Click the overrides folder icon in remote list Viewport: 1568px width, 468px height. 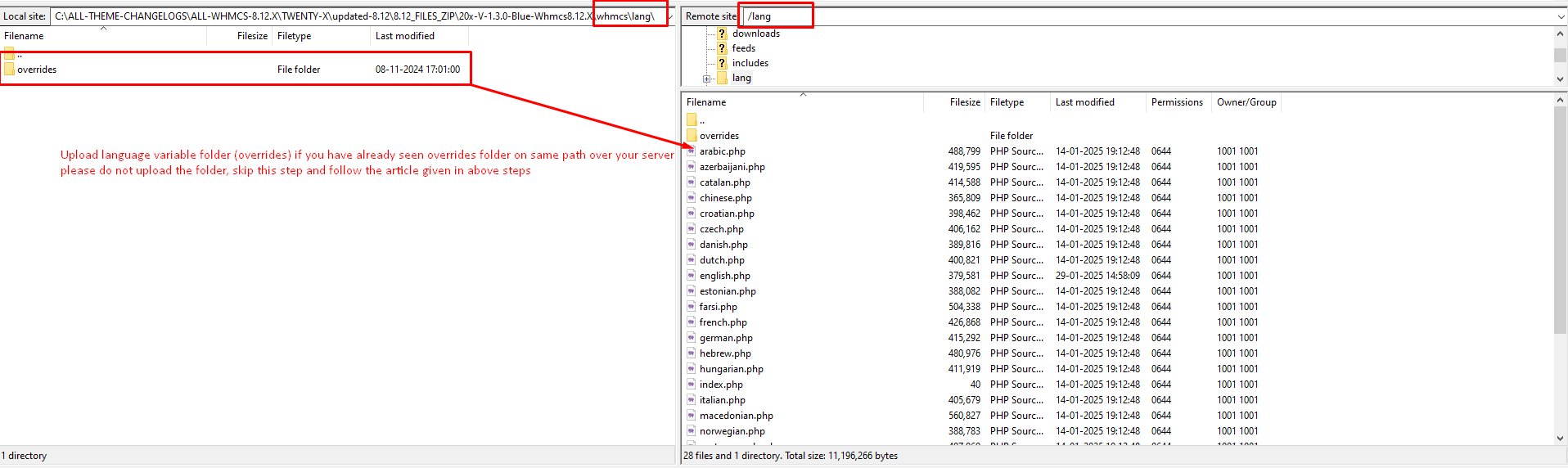click(x=692, y=136)
